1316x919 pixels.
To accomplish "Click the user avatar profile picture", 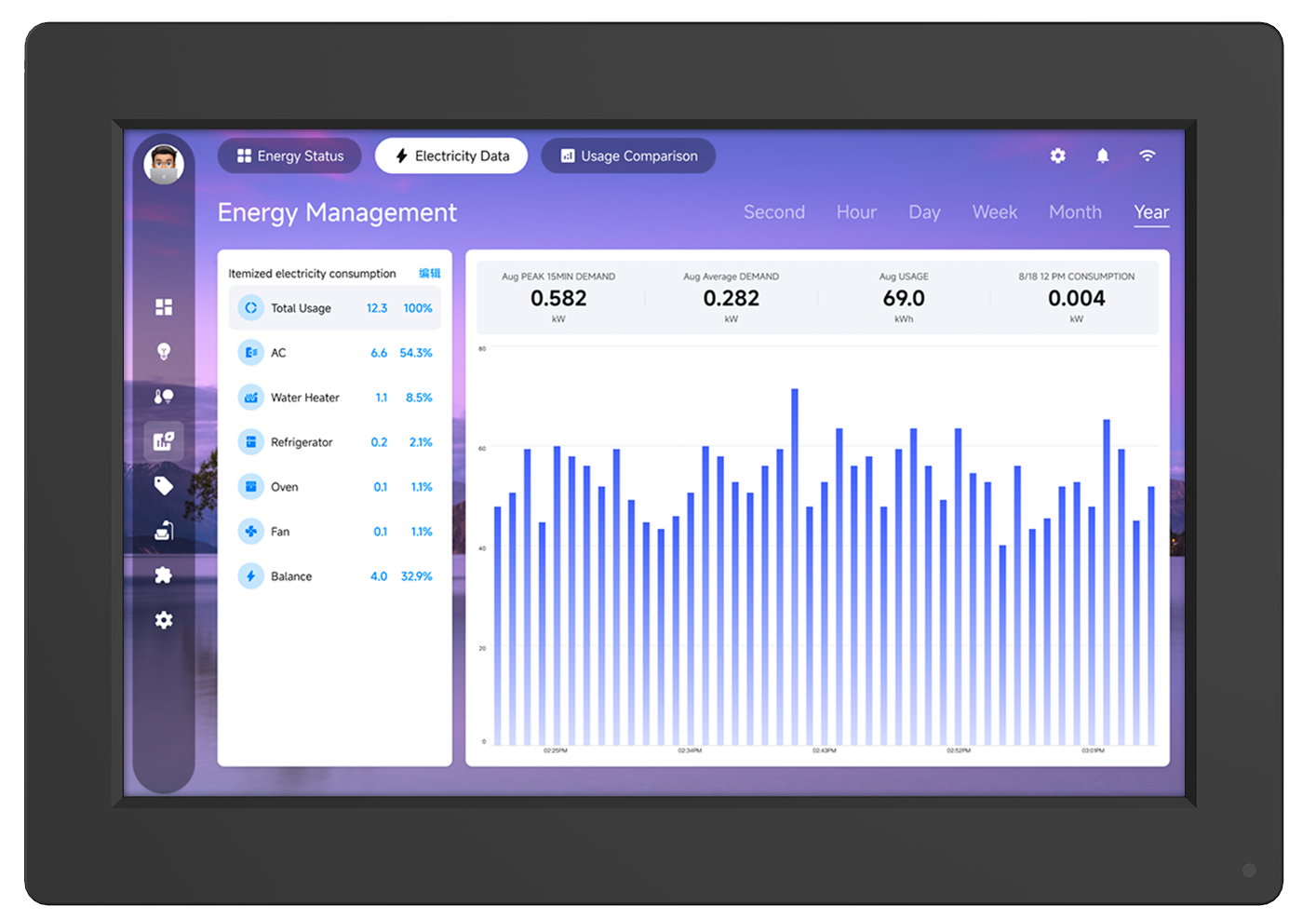I will [x=164, y=165].
